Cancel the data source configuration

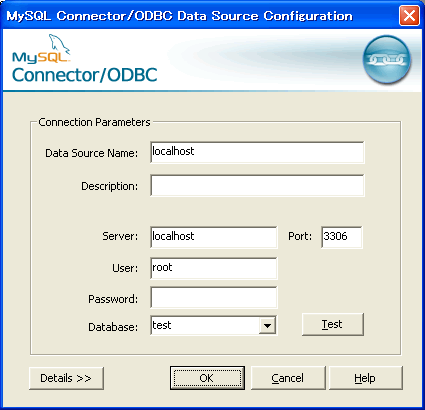coord(288,378)
